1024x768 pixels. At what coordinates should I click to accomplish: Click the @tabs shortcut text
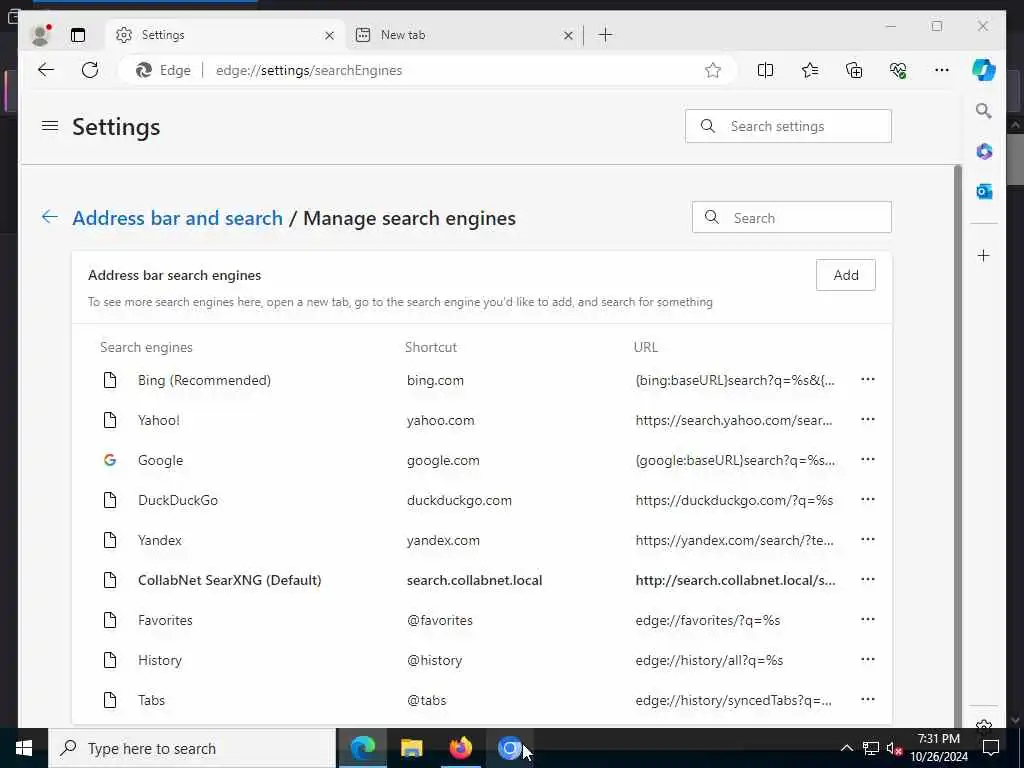click(426, 700)
